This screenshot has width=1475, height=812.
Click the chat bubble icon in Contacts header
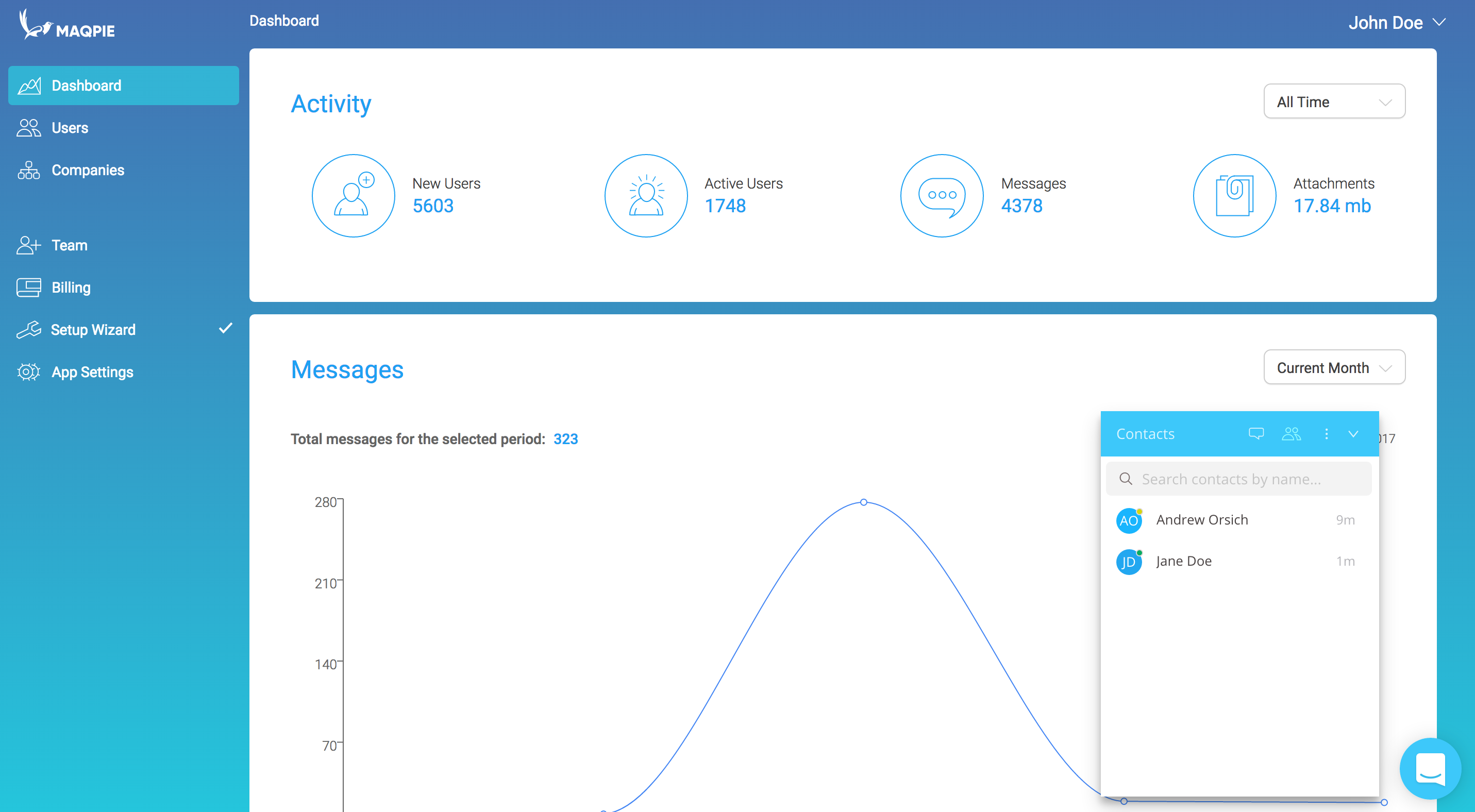pyautogui.click(x=1255, y=434)
